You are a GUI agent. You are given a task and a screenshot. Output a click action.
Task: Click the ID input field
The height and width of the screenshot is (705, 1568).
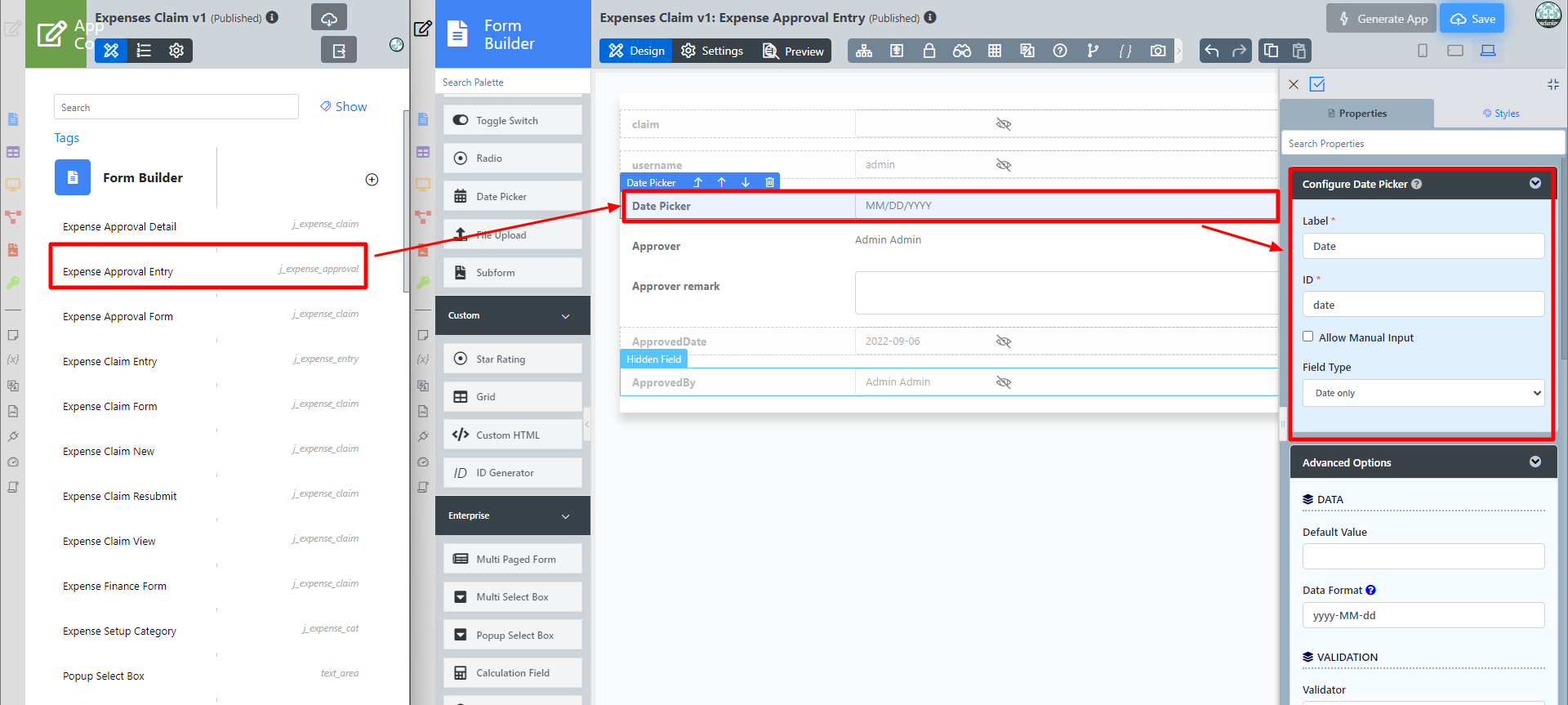(1423, 305)
